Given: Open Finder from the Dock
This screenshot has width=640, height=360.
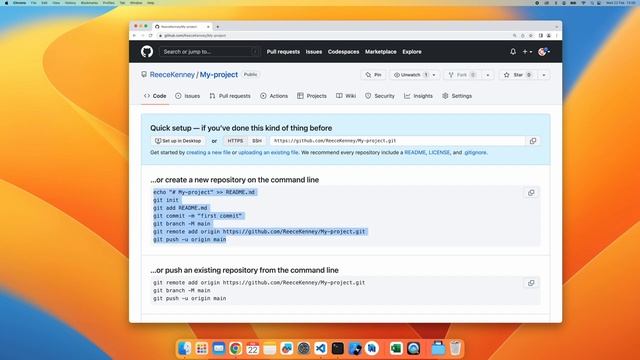Looking at the screenshot, I should (x=184, y=348).
